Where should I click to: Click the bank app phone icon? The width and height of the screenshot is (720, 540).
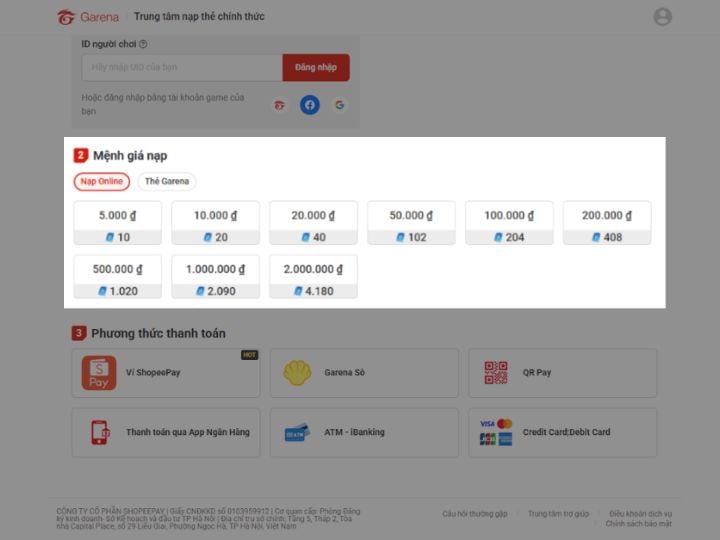[x=100, y=433]
